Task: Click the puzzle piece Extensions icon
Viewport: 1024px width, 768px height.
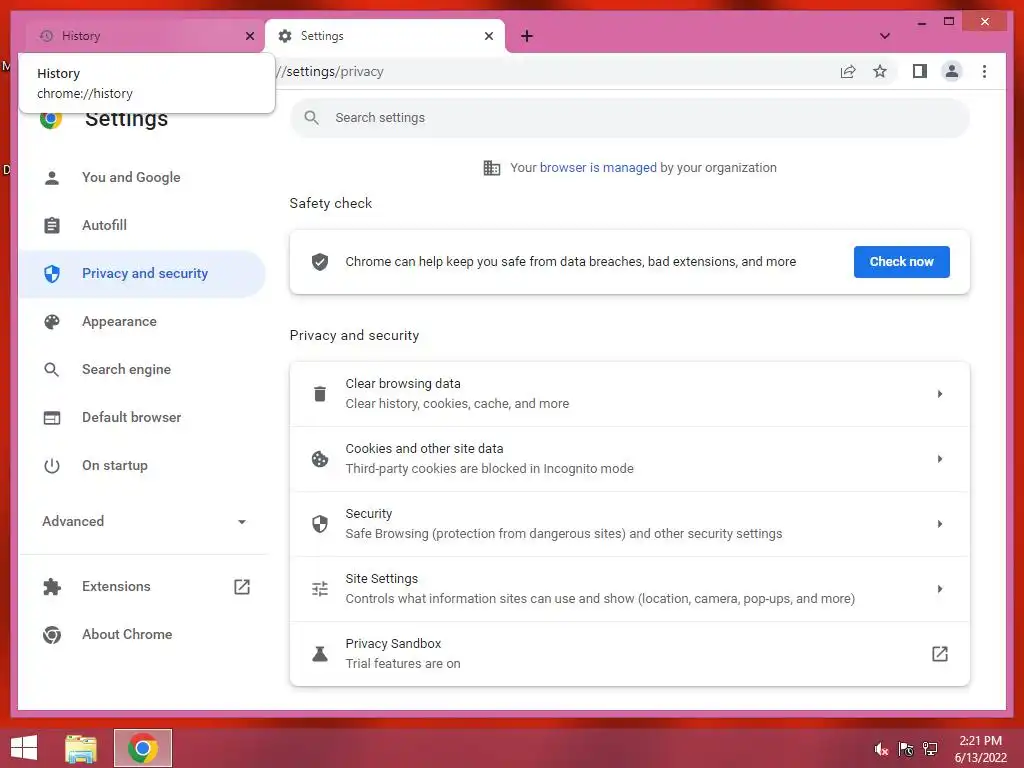Action: 52,586
